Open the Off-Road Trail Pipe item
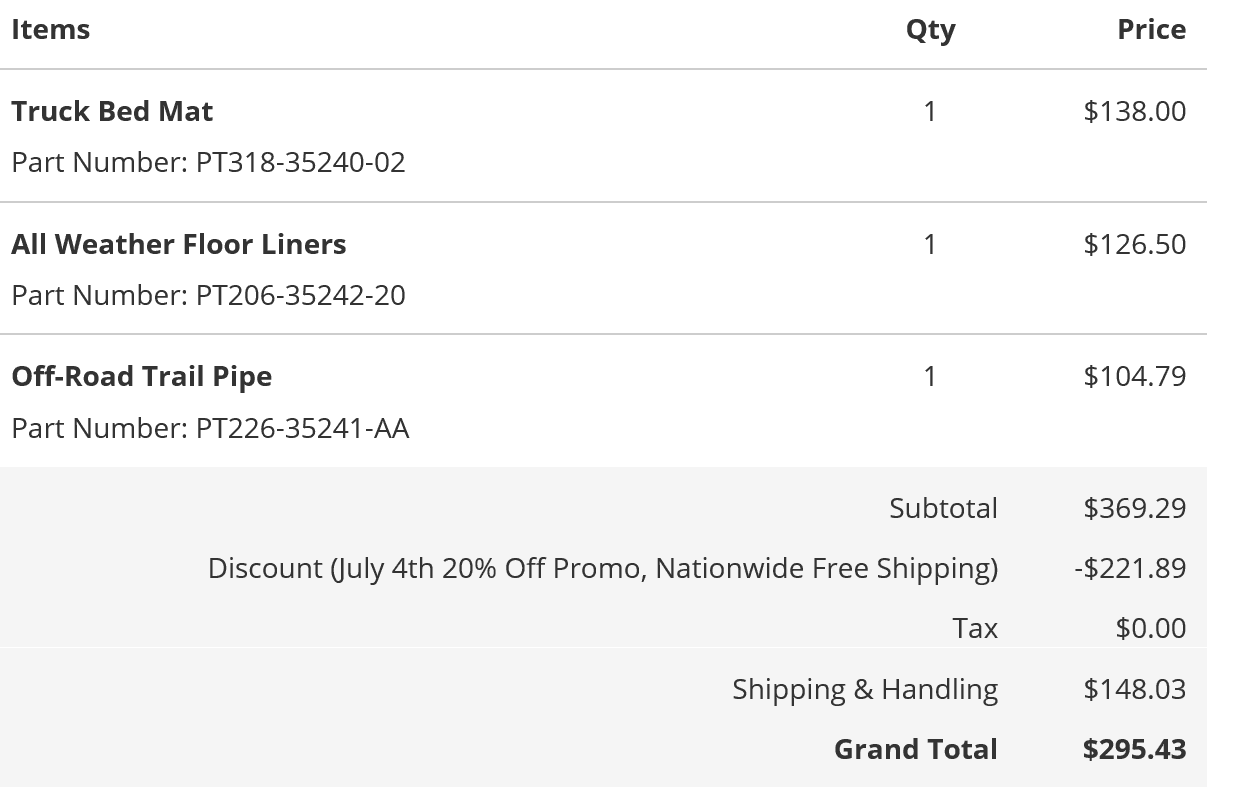Screen dimensions: 1236x798 [x=142, y=377]
